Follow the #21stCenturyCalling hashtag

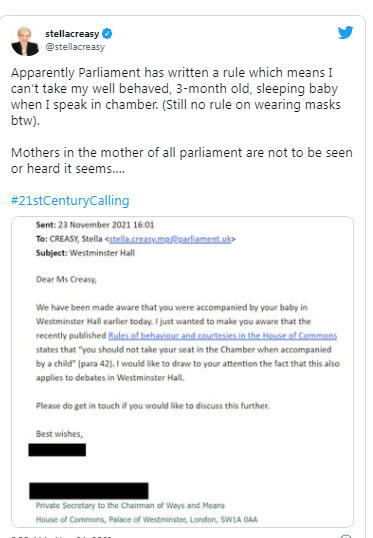(x=70, y=200)
